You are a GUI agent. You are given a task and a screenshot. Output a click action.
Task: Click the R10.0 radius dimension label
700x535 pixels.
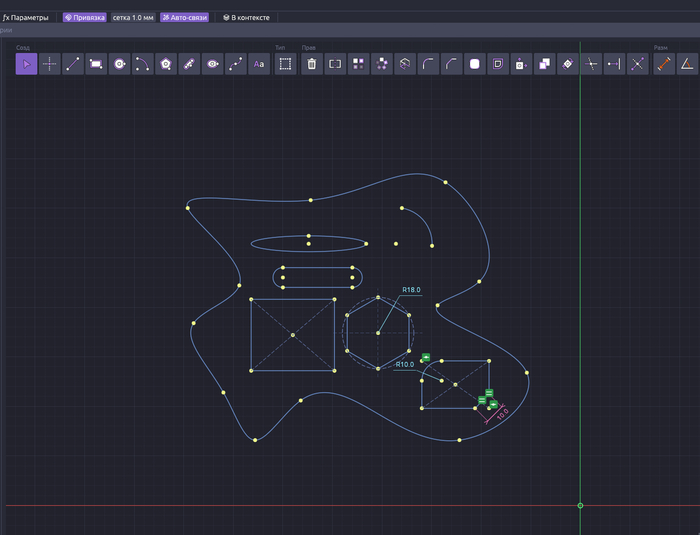click(404, 364)
